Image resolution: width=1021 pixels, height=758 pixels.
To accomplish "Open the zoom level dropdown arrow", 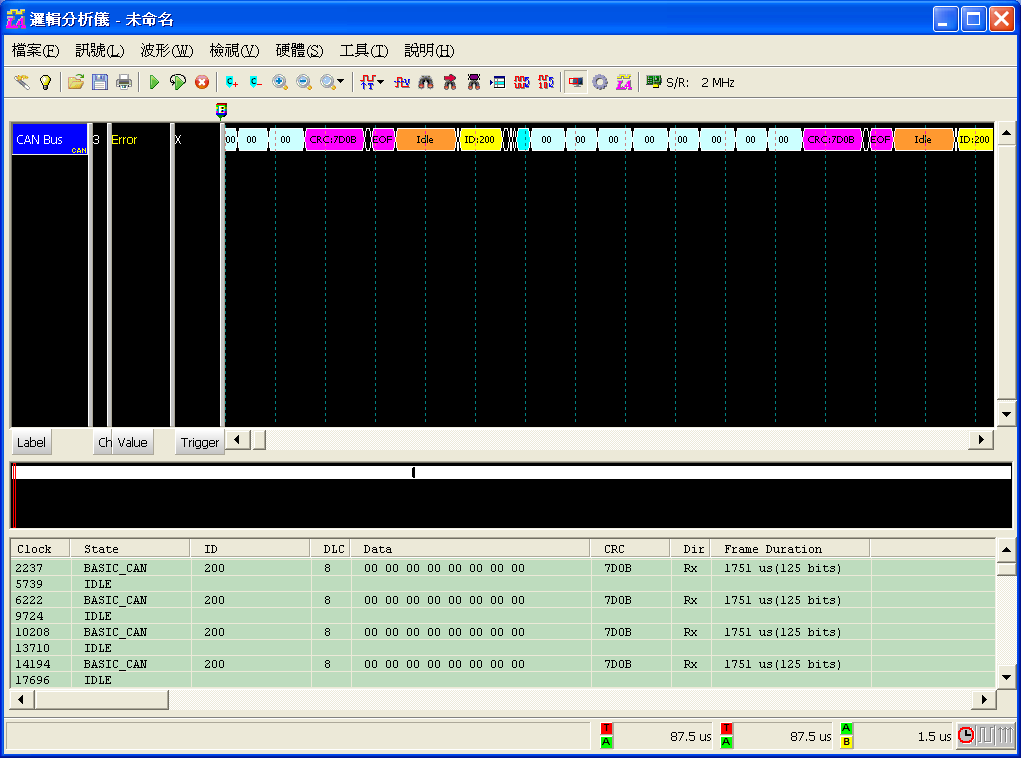I will 341,82.
